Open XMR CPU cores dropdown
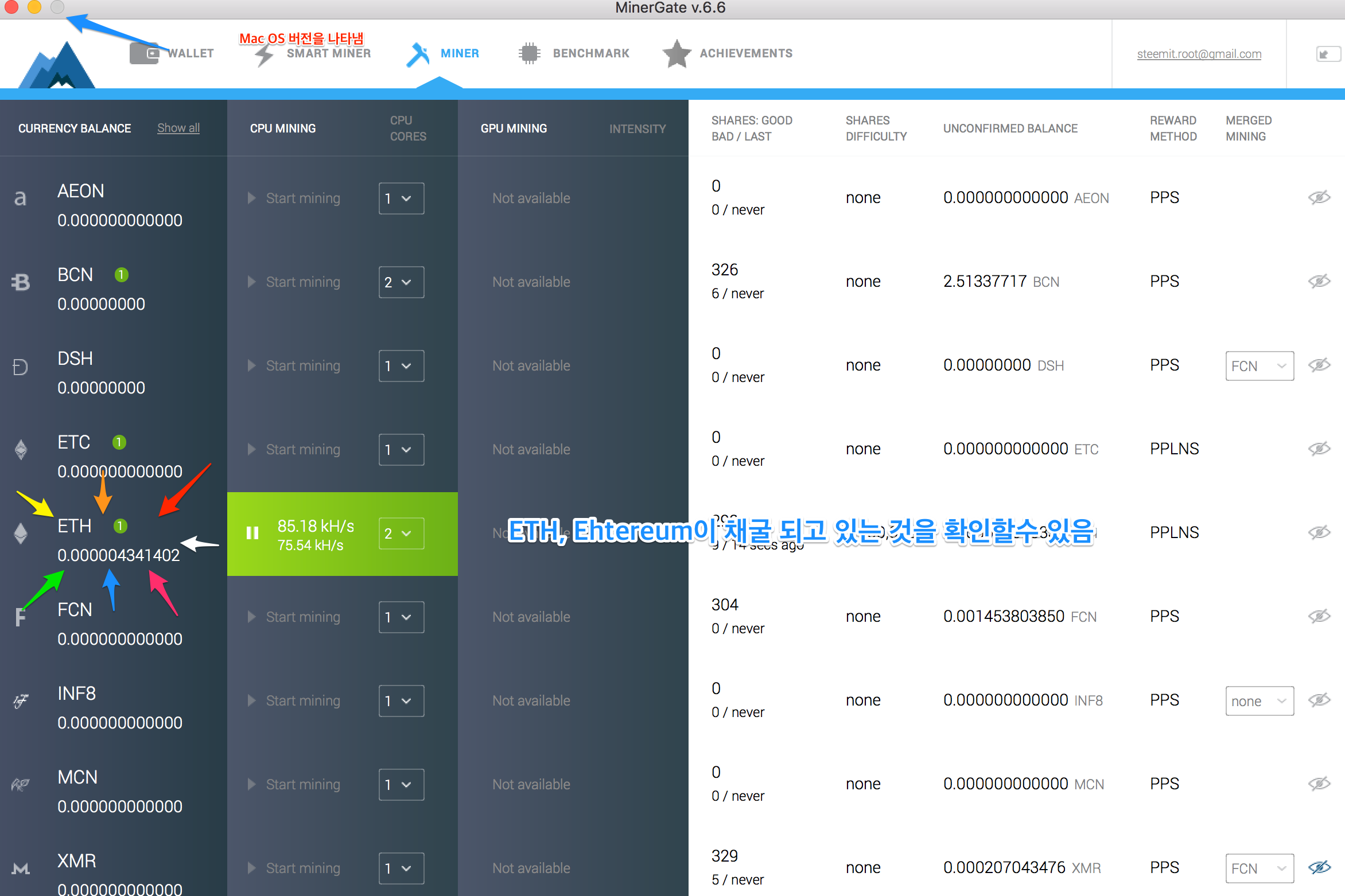 click(401, 868)
